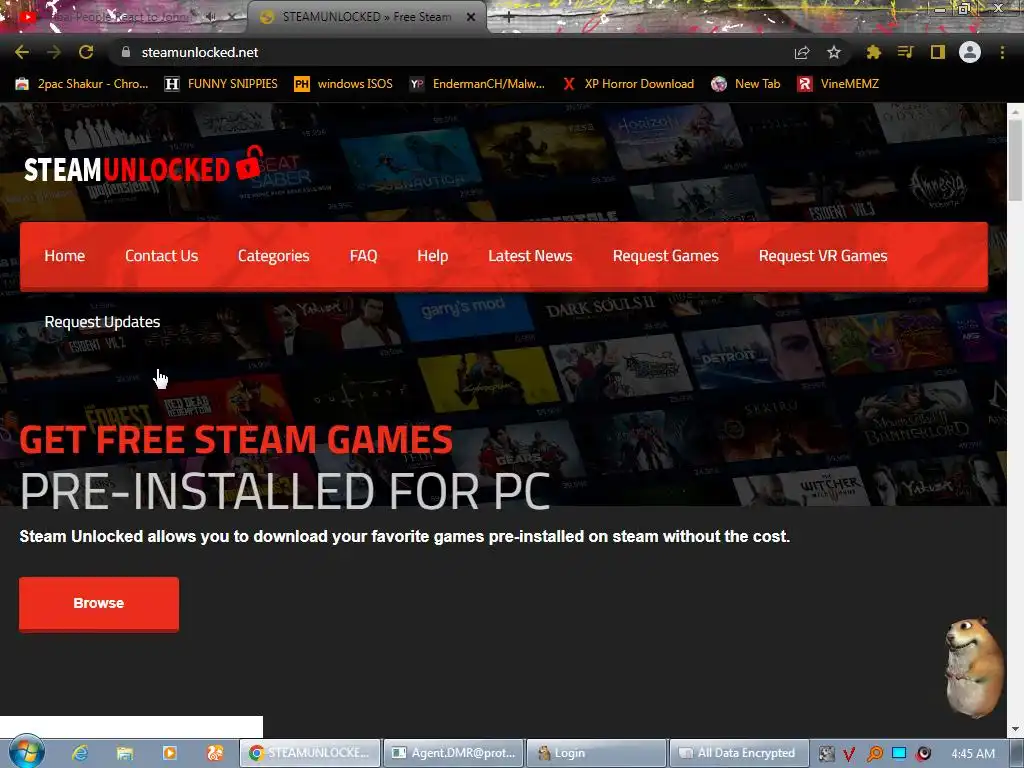Image resolution: width=1024 pixels, height=768 pixels.
Task: Launch Internet Explorer from taskbar
Action: (x=80, y=753)
